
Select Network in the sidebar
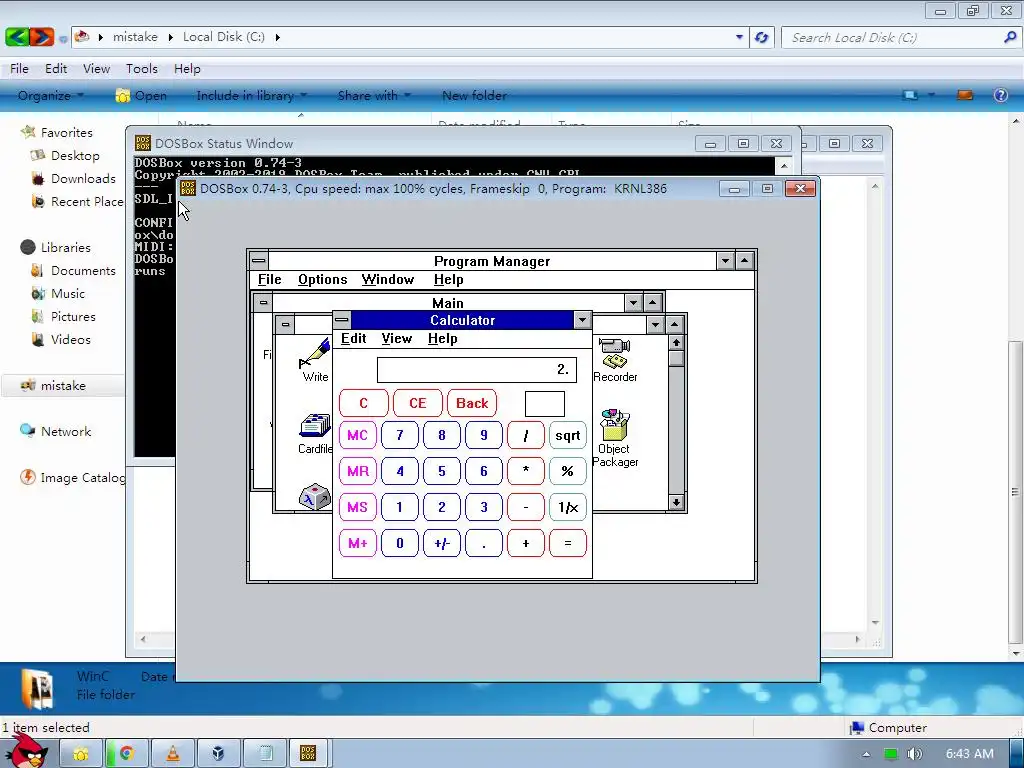click(65, 431)
